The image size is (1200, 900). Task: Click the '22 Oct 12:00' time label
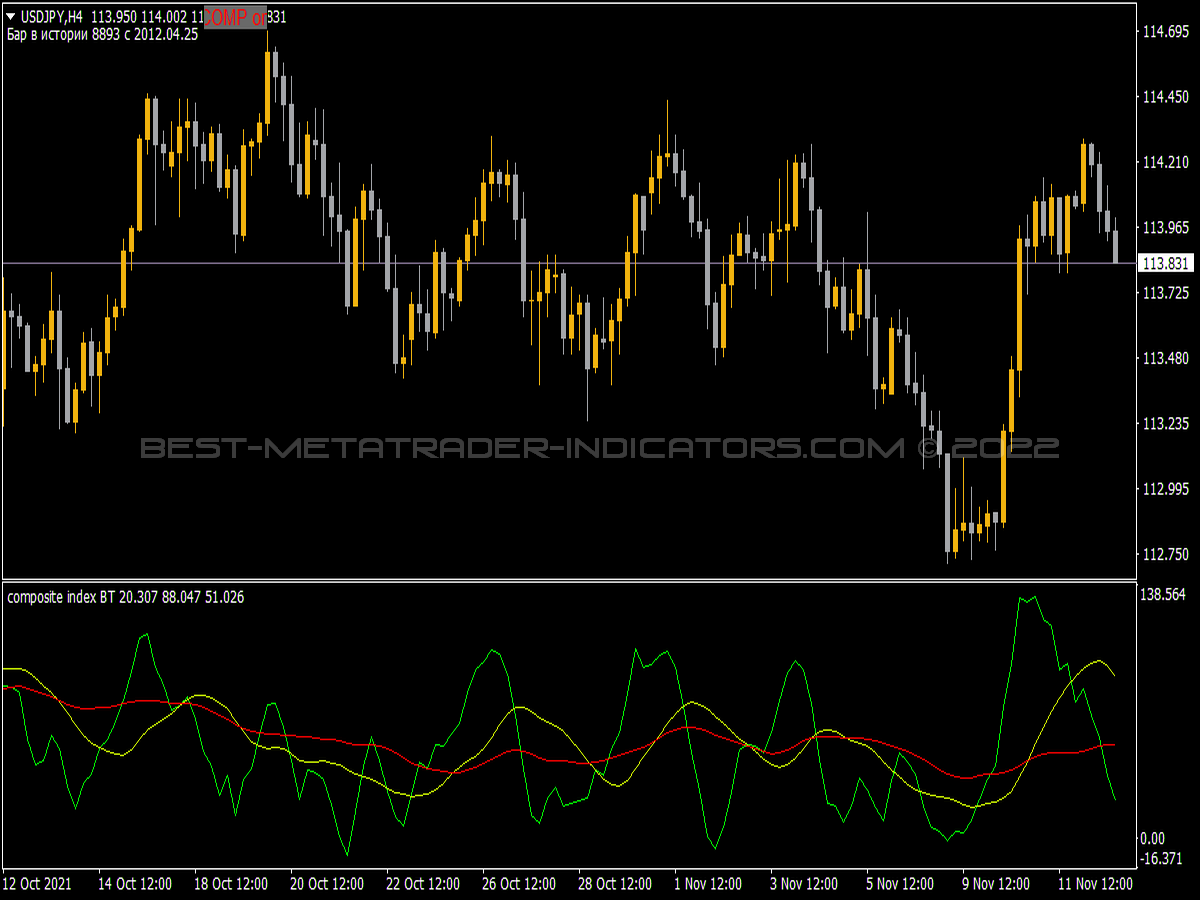[x=423, y=884]
